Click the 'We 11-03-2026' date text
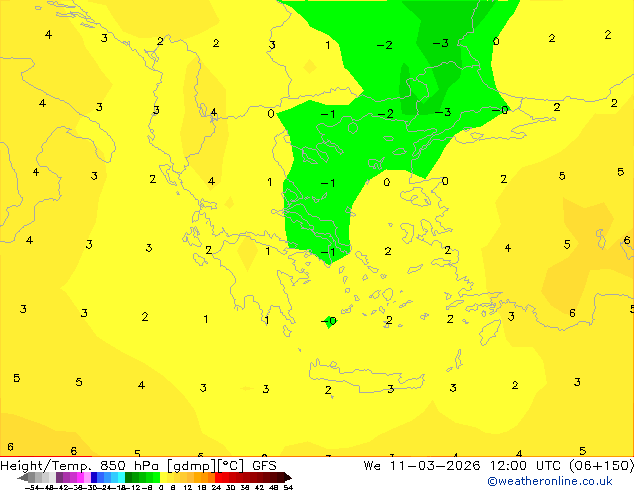This screenshot has width=634, height=490. (422, 466)
